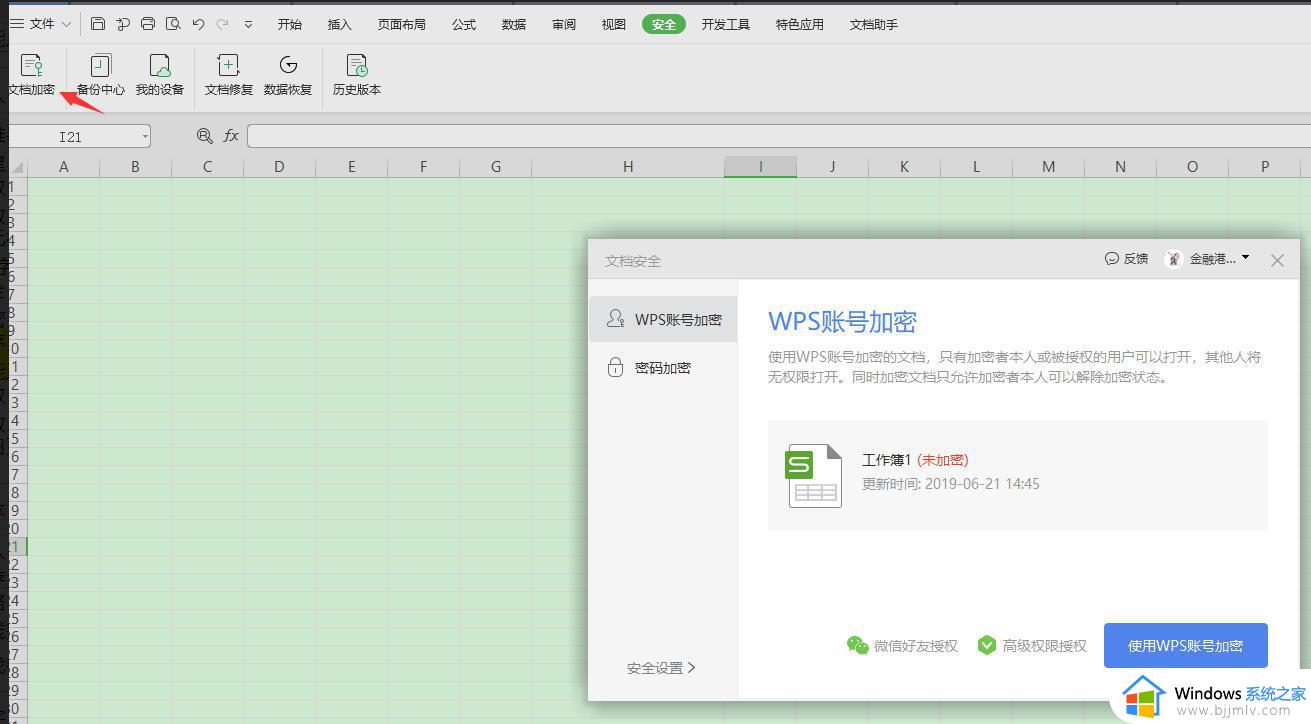Click the export to PDF icon after the Save icon

click(x=123, y=24)
